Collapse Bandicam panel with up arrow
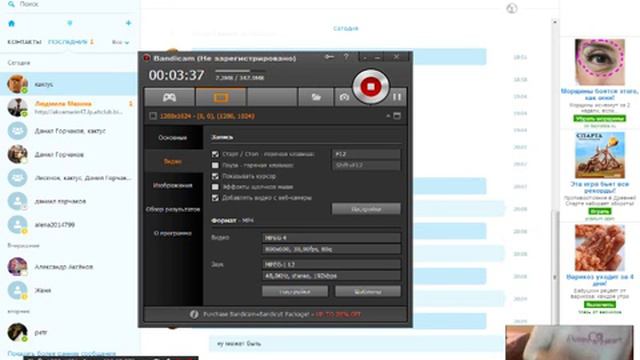The height and width of the screenshot is (360, 640). [x=388, y=116]
